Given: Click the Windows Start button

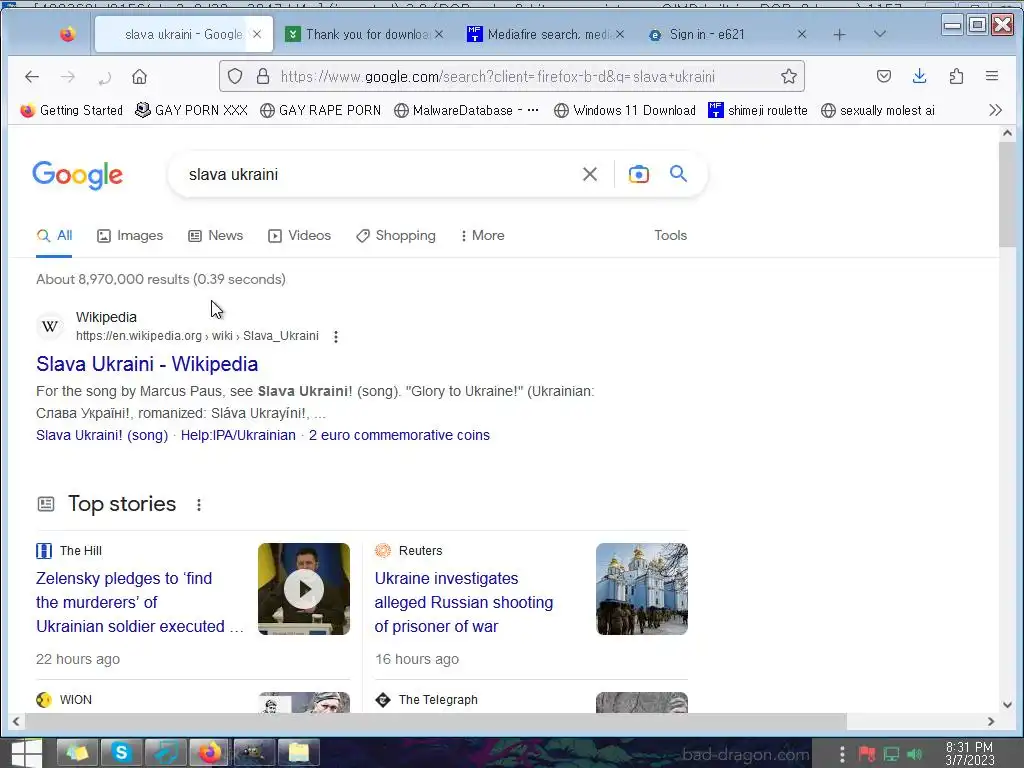Looking at the screenshot, I should coord(26,753).
